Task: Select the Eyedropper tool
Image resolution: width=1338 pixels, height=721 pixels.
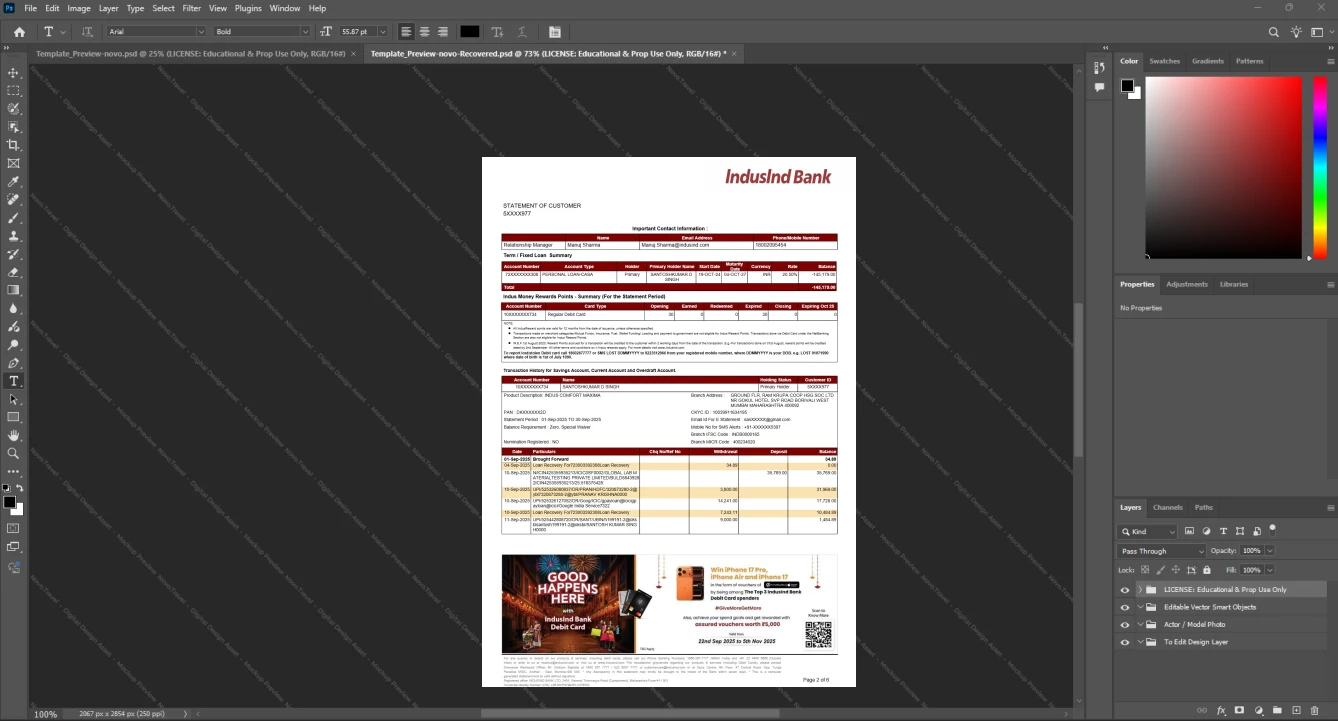Action: point(14,181)
